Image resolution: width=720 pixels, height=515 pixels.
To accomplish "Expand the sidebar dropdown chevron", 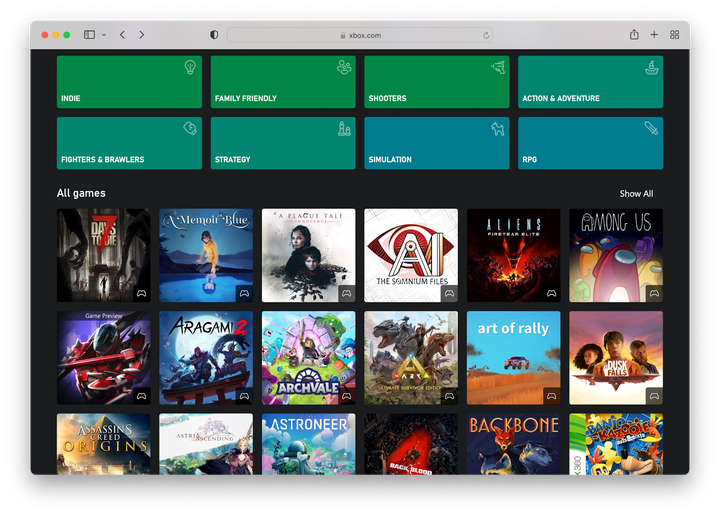I will (104, 35).
